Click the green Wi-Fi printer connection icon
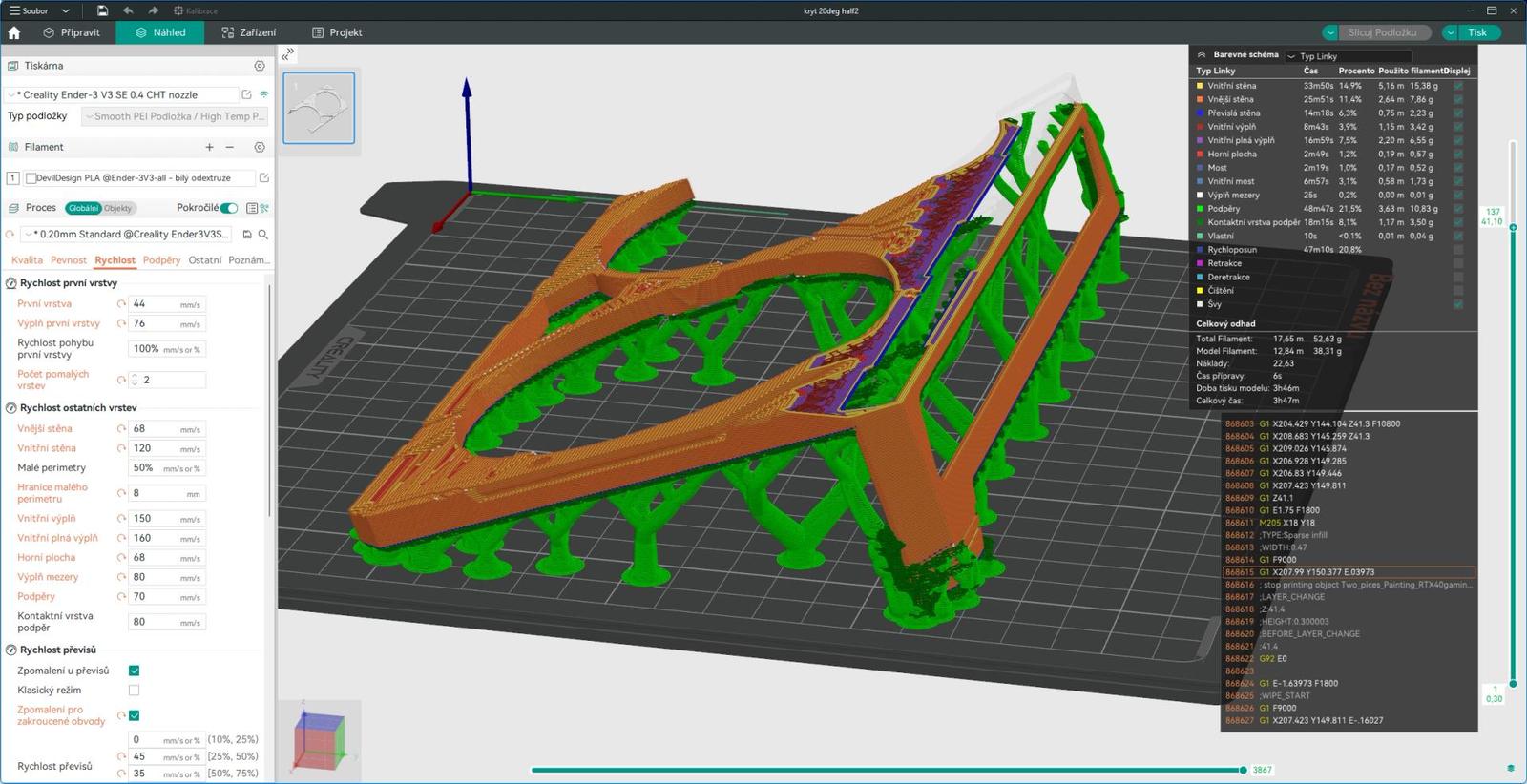This screenshot has width=1527, height=784. point(264,94)
